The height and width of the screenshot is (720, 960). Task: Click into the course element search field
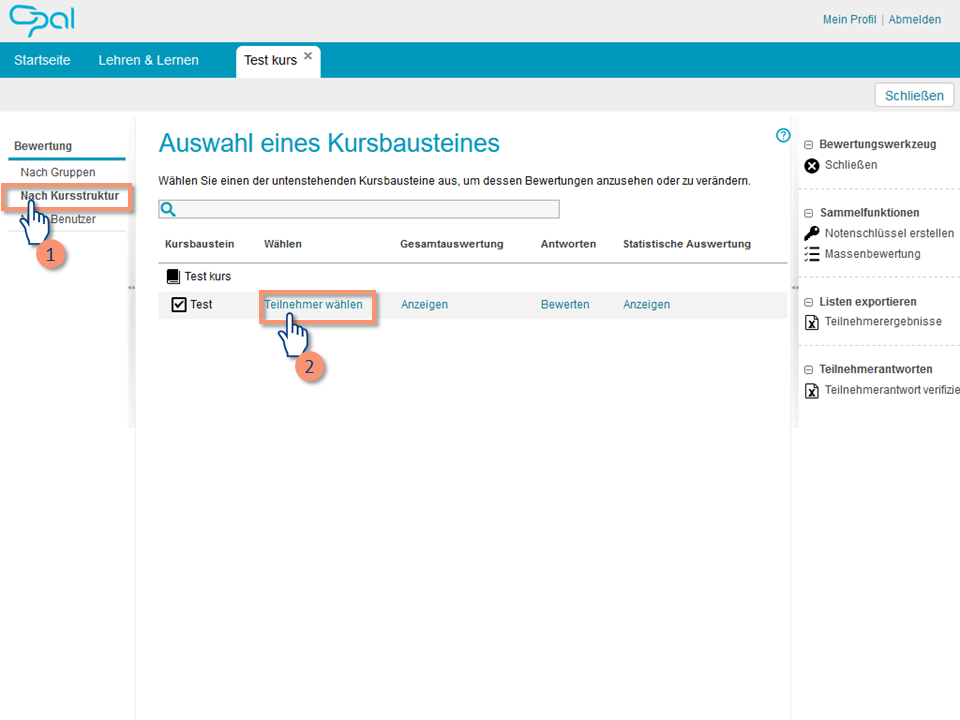(359, 209)
